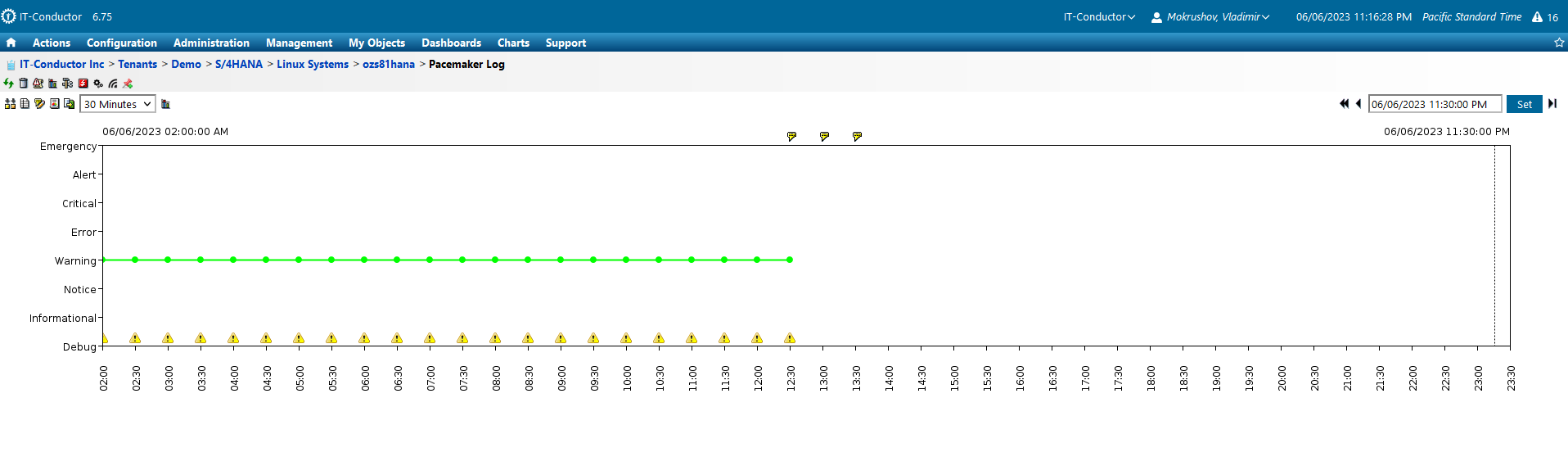
Task: Click the trash can delete icon
Action: 23,84
